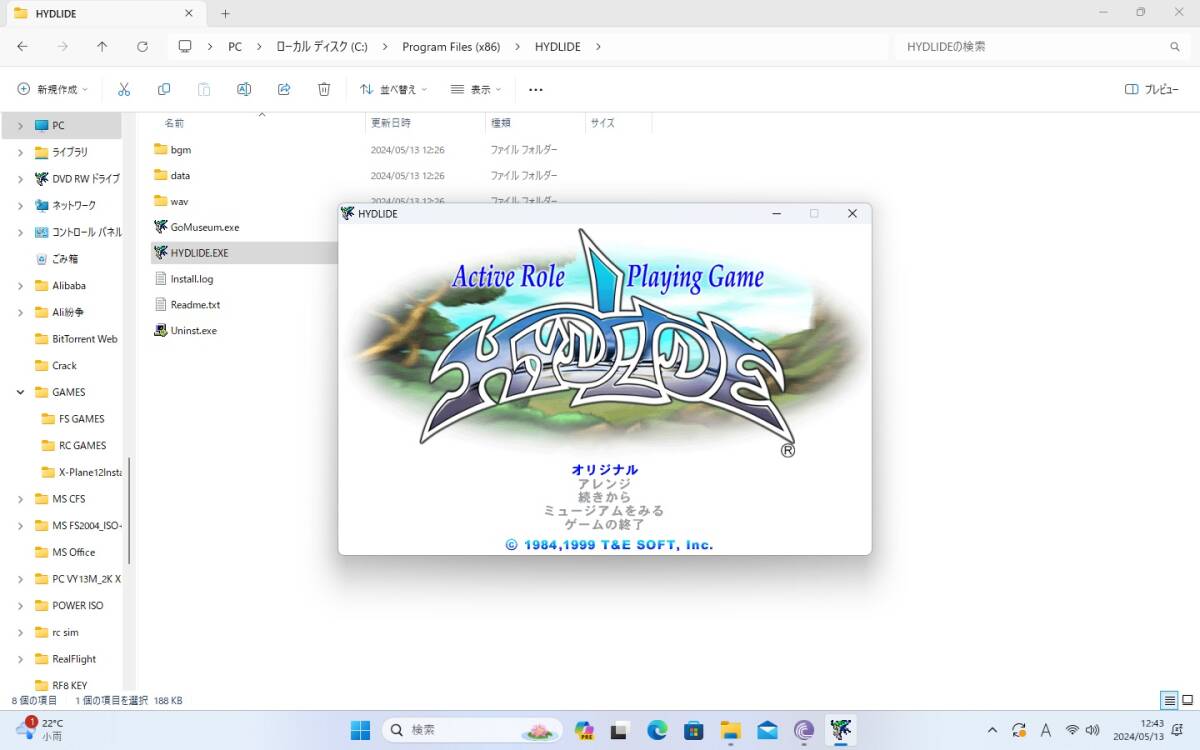Select ゲームの終了 in the game menu
Screen dimensions: 1200x750
(605, 524)
